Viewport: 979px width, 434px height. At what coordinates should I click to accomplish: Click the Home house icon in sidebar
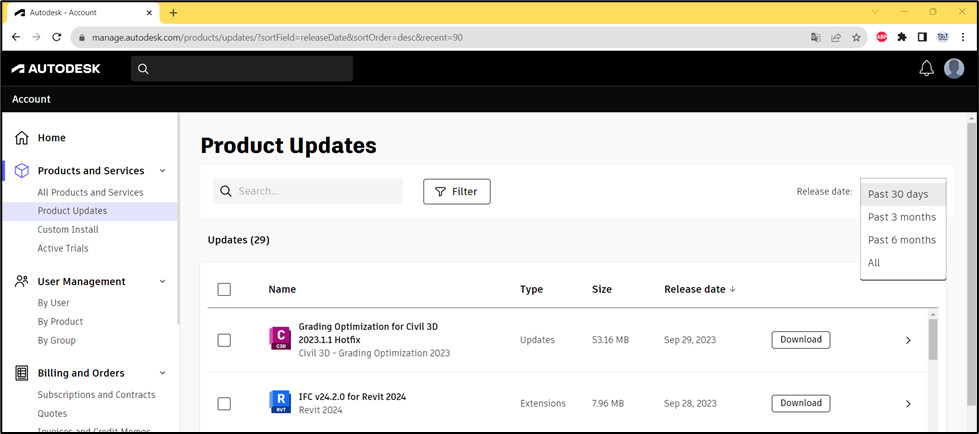tap(22, 138)
